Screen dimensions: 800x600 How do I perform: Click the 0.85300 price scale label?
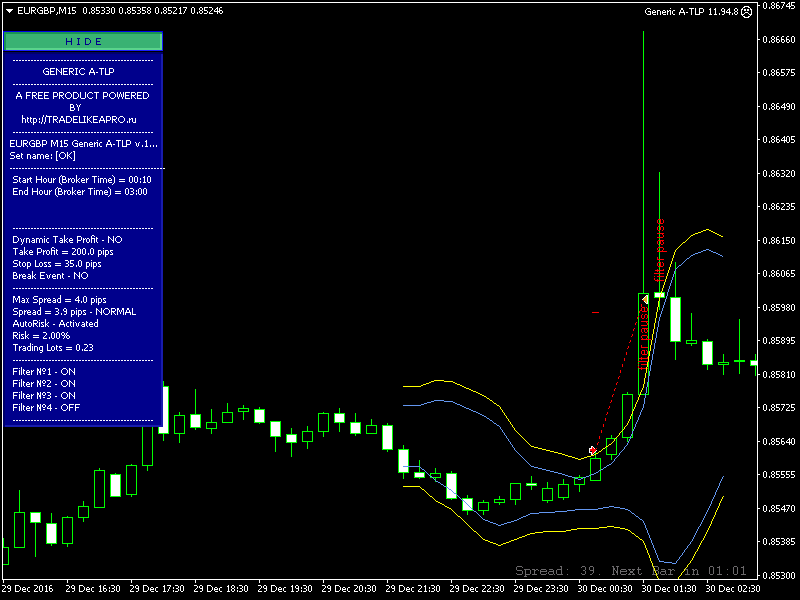pyautogui.click(x=779, y=576)
